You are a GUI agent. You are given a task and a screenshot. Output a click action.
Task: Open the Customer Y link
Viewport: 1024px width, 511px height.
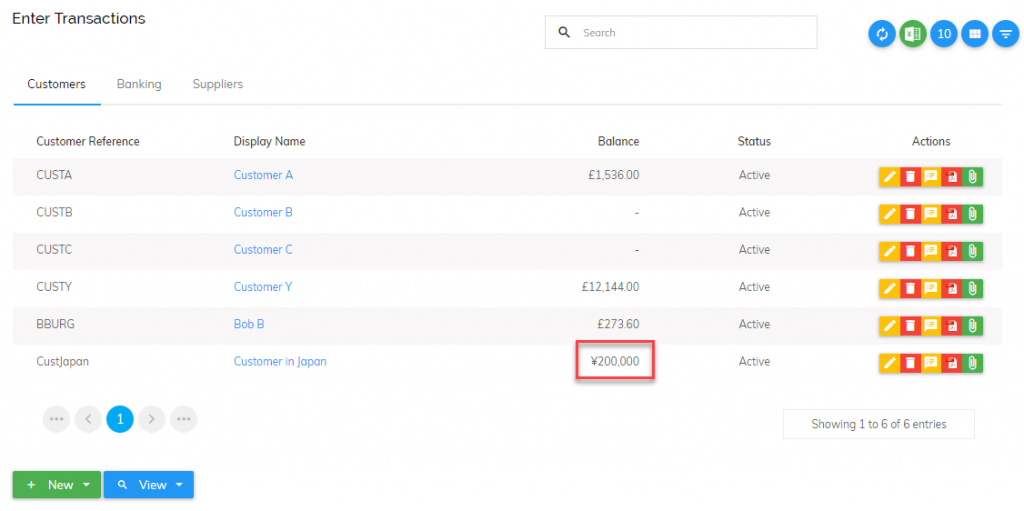pyautogui.click(x=263, y=287)
